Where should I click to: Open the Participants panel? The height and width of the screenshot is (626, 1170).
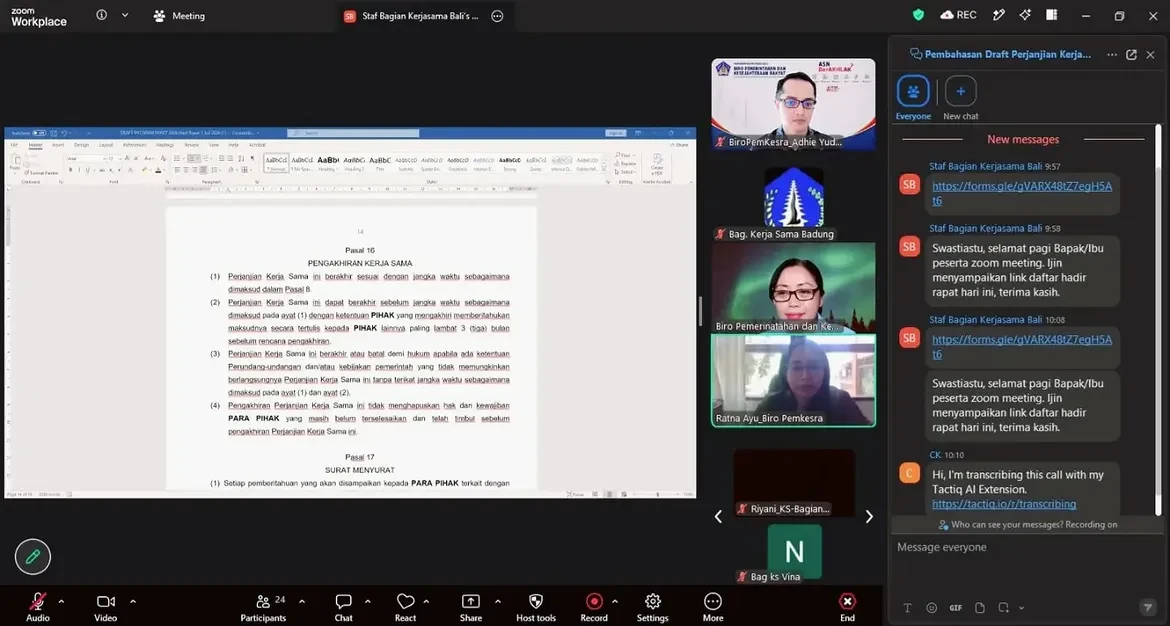[x=263, y=607]
